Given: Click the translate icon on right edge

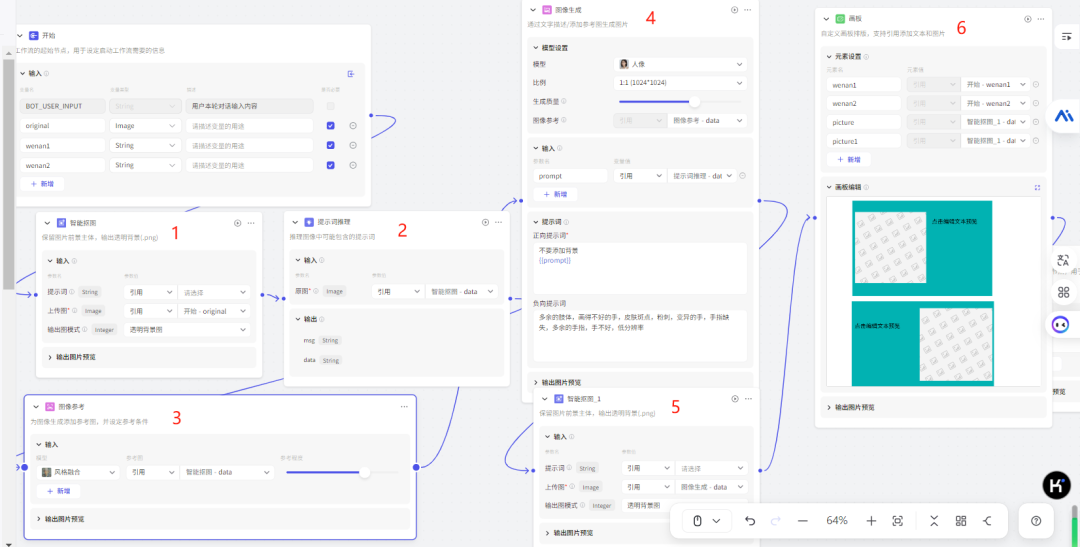Looking at the screenshot, I should pos(1063,260).
